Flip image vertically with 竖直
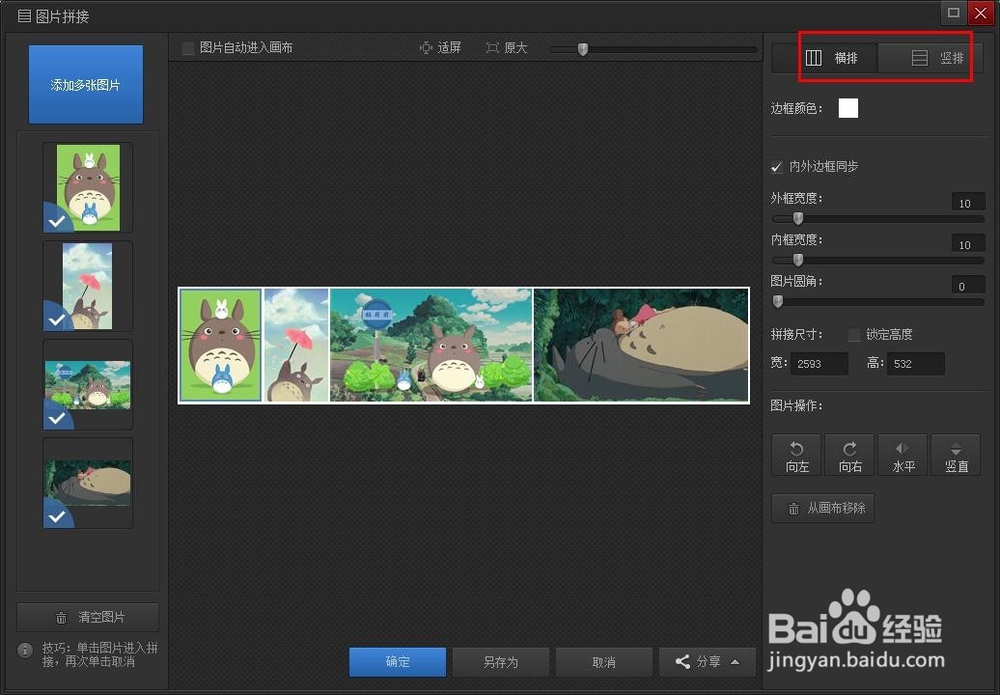The width and height of the screenshot is (1000, 695). [x=956, y=455]
